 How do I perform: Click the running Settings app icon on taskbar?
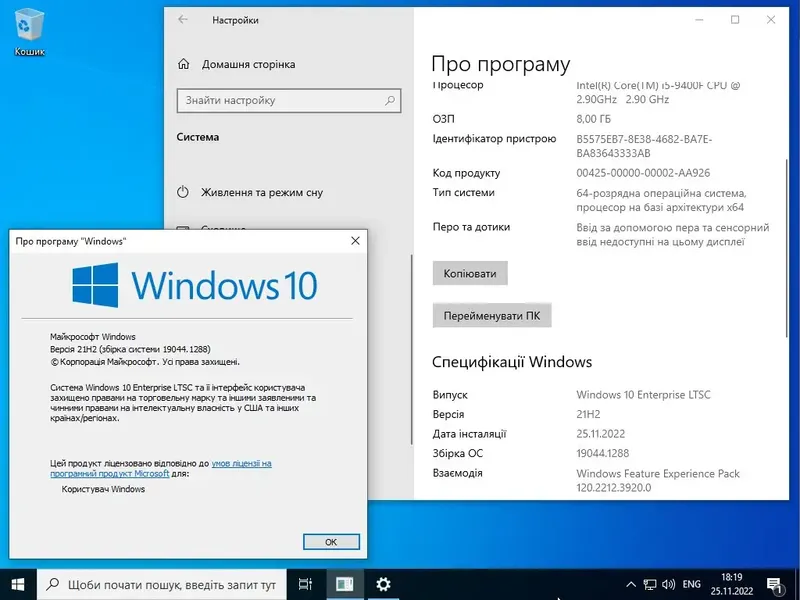click(x=342, y=584)
